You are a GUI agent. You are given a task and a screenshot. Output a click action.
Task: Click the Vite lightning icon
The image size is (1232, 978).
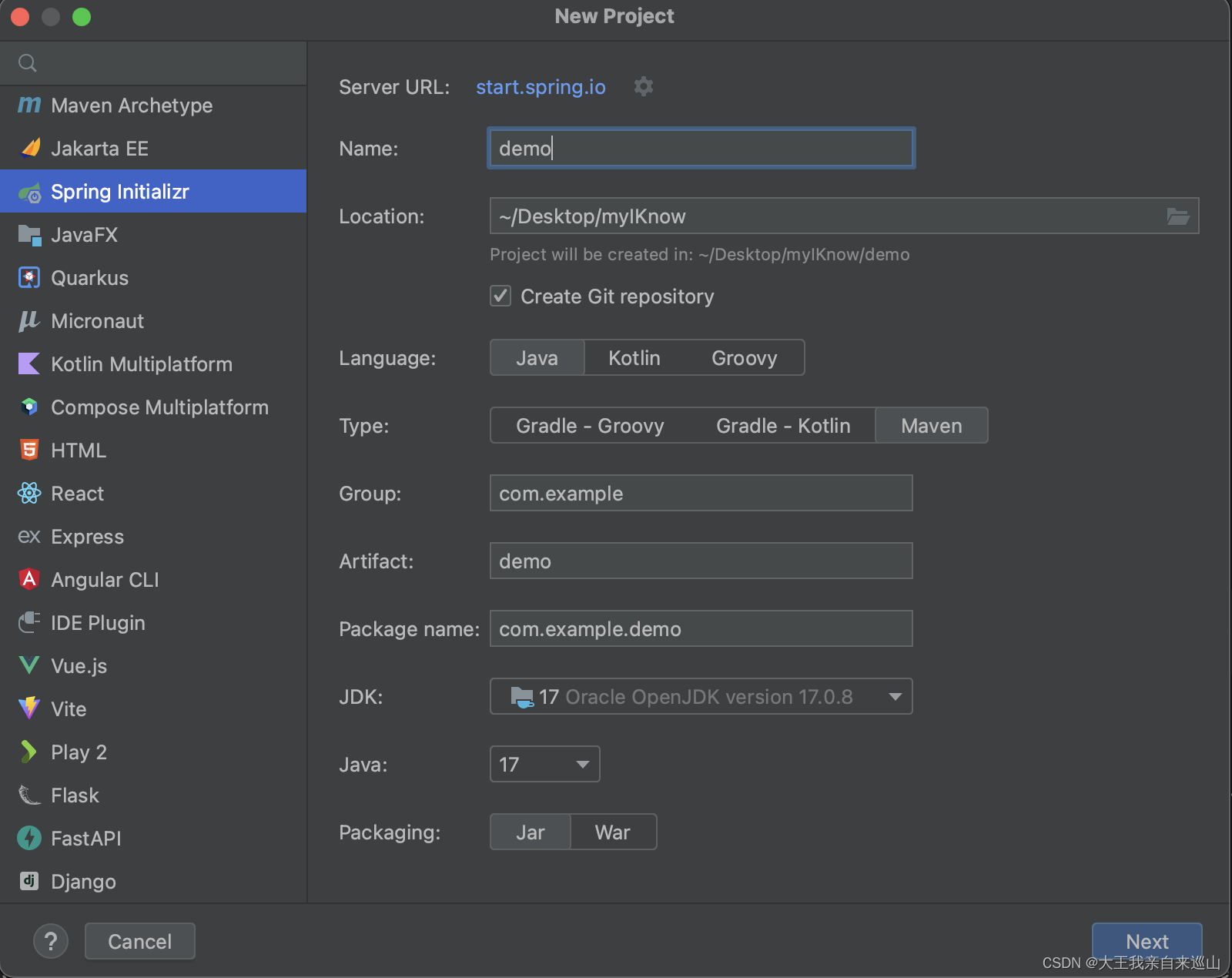(x=29, y=708)
